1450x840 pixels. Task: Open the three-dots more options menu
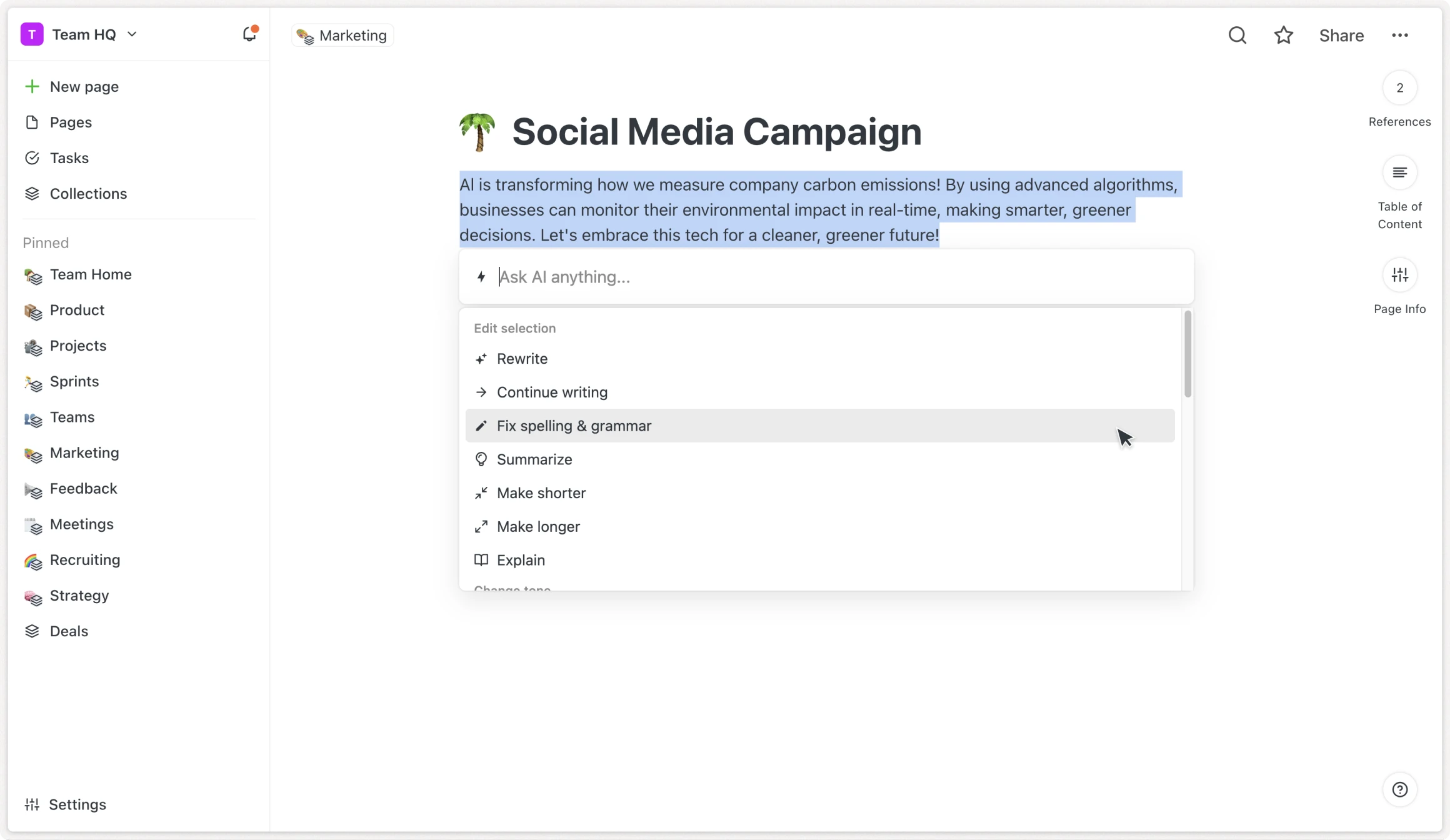[1399, 35]
